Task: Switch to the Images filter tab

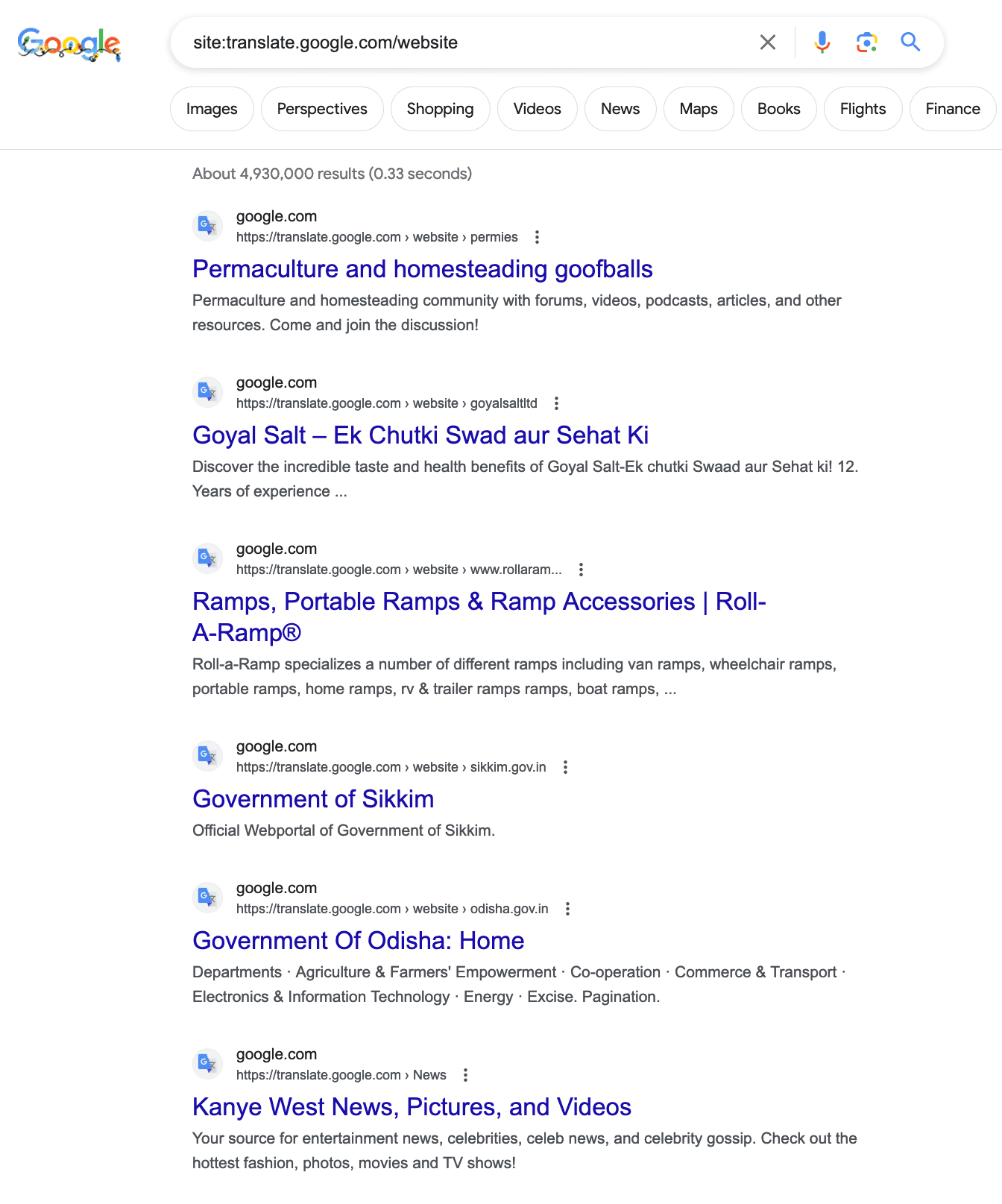Action: [x=212, y=109]
